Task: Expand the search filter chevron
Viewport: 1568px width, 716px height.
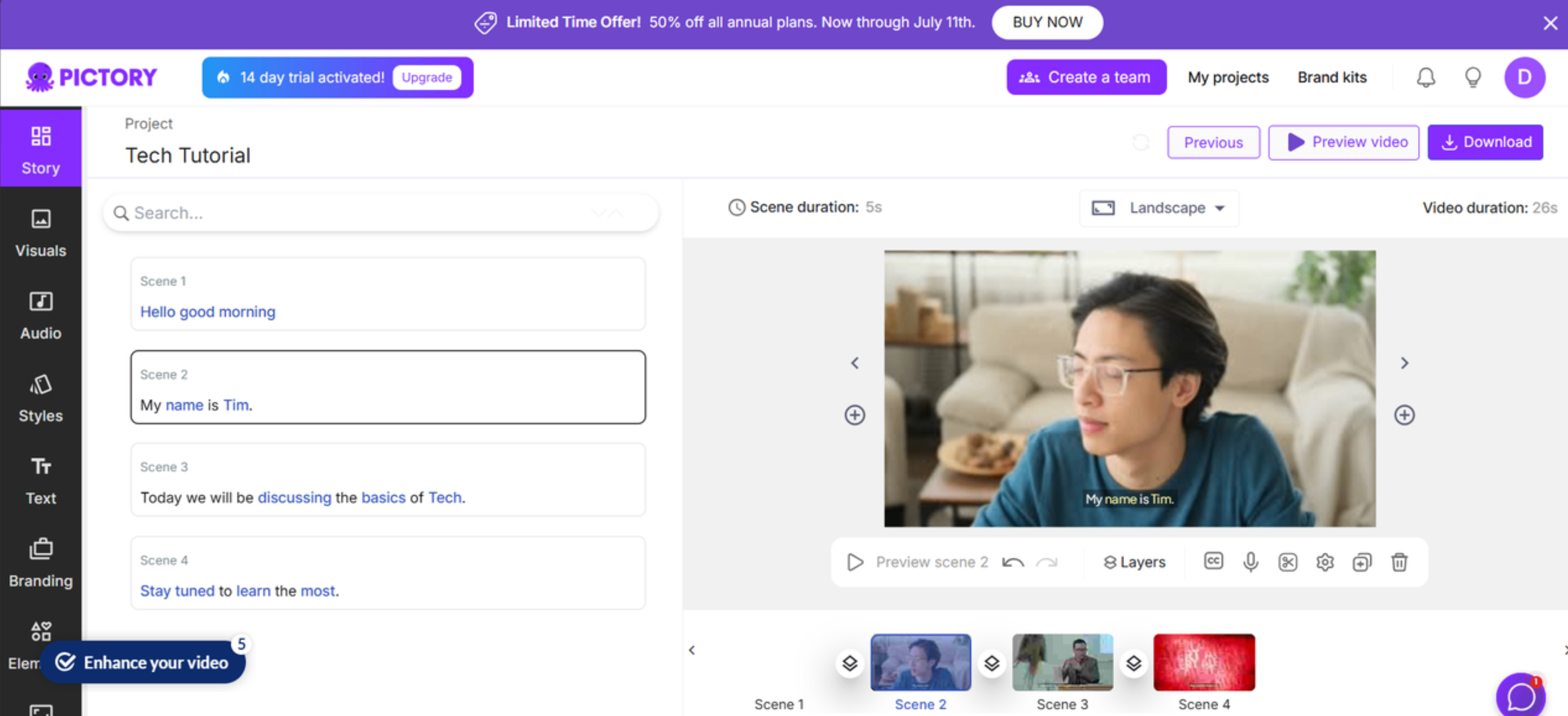Action: [x=607, y=212]
